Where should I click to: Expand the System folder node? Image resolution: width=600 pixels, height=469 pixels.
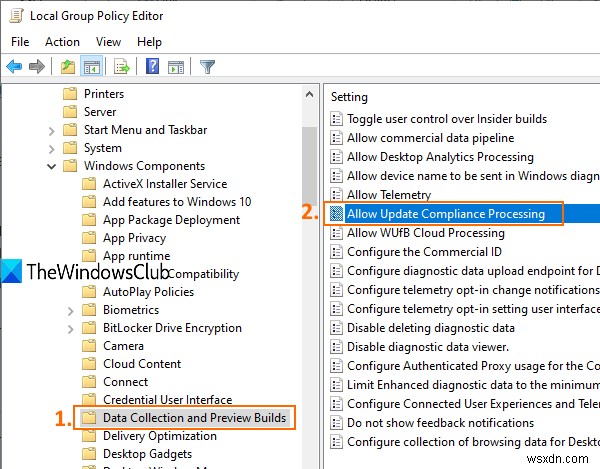point(51,148)
